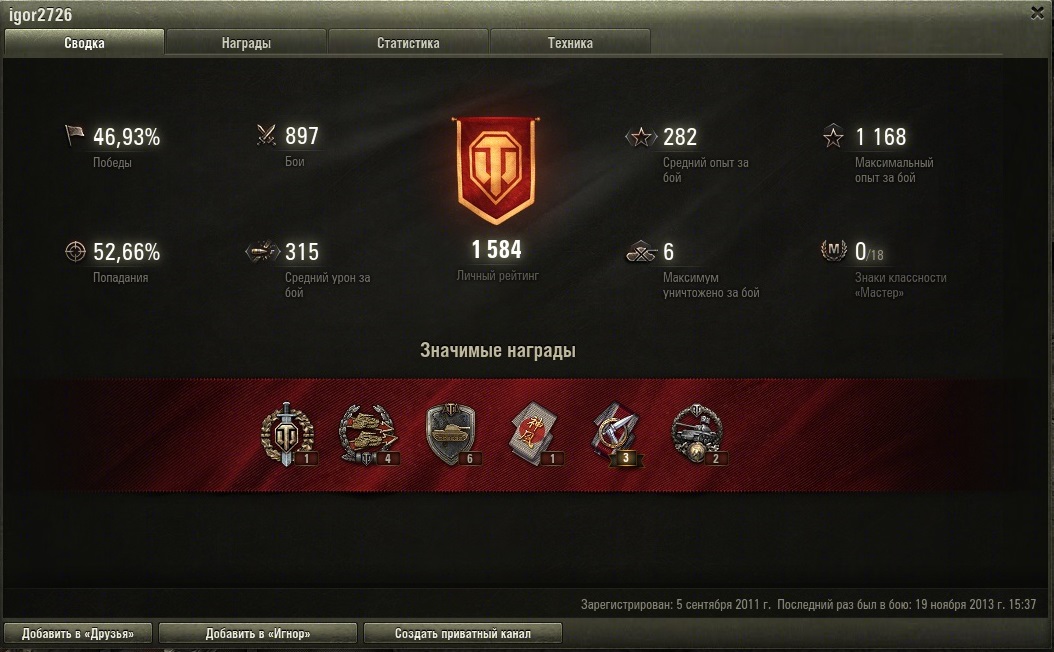Switch to the Награды tab
The width and height of the screenshot is (1054, 652).
pyautogui.click(x=246, y=42)
